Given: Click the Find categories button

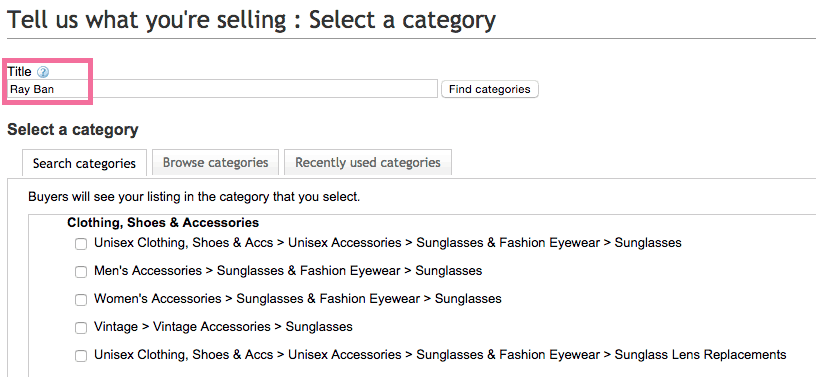Looking at the screenshot, I should [490, 89].
